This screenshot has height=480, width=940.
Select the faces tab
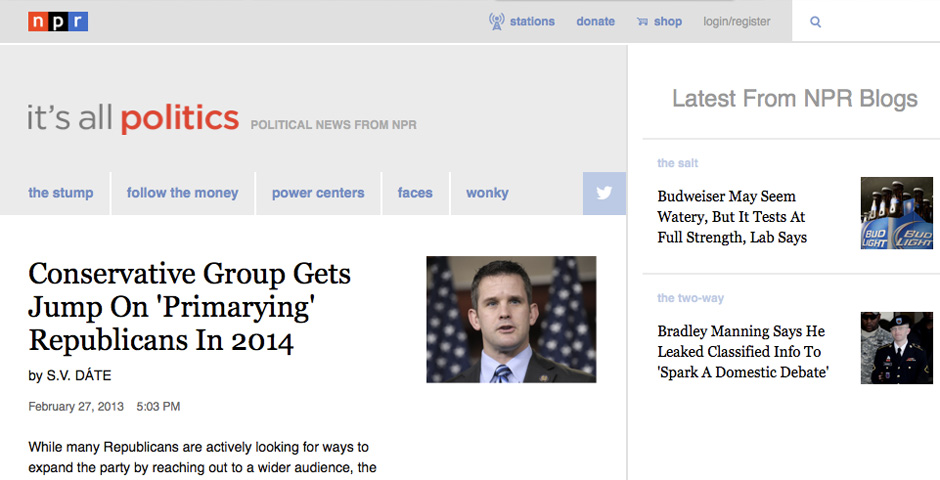coord(415,193)
